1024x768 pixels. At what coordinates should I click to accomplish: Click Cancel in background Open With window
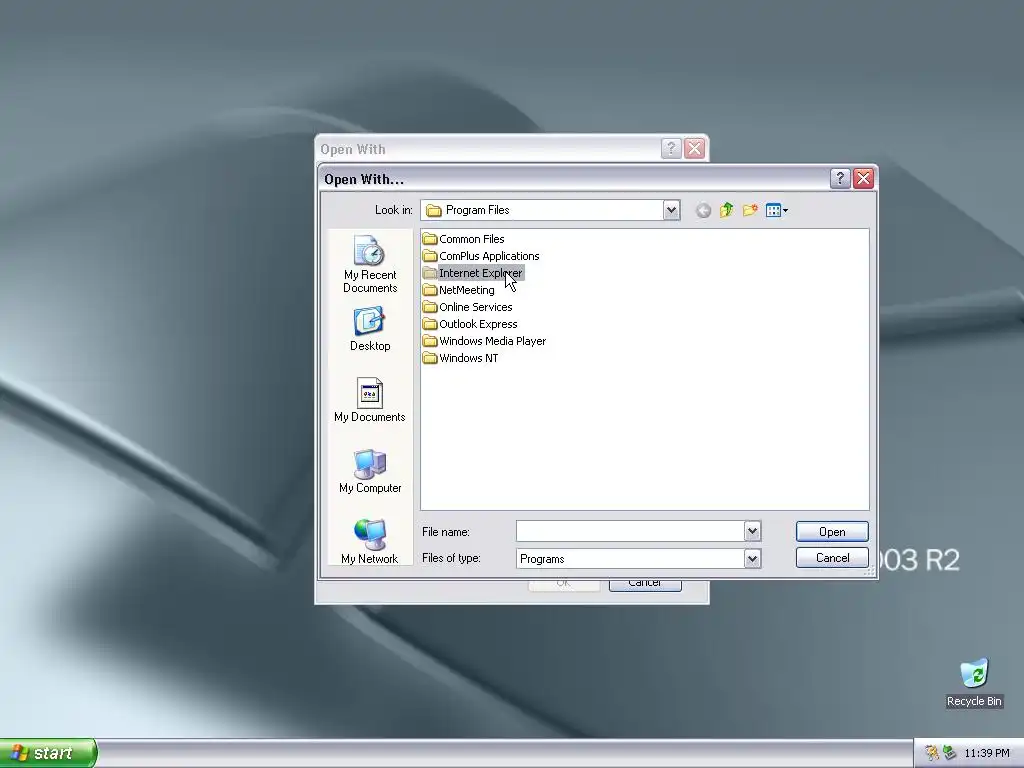(645, 585)
